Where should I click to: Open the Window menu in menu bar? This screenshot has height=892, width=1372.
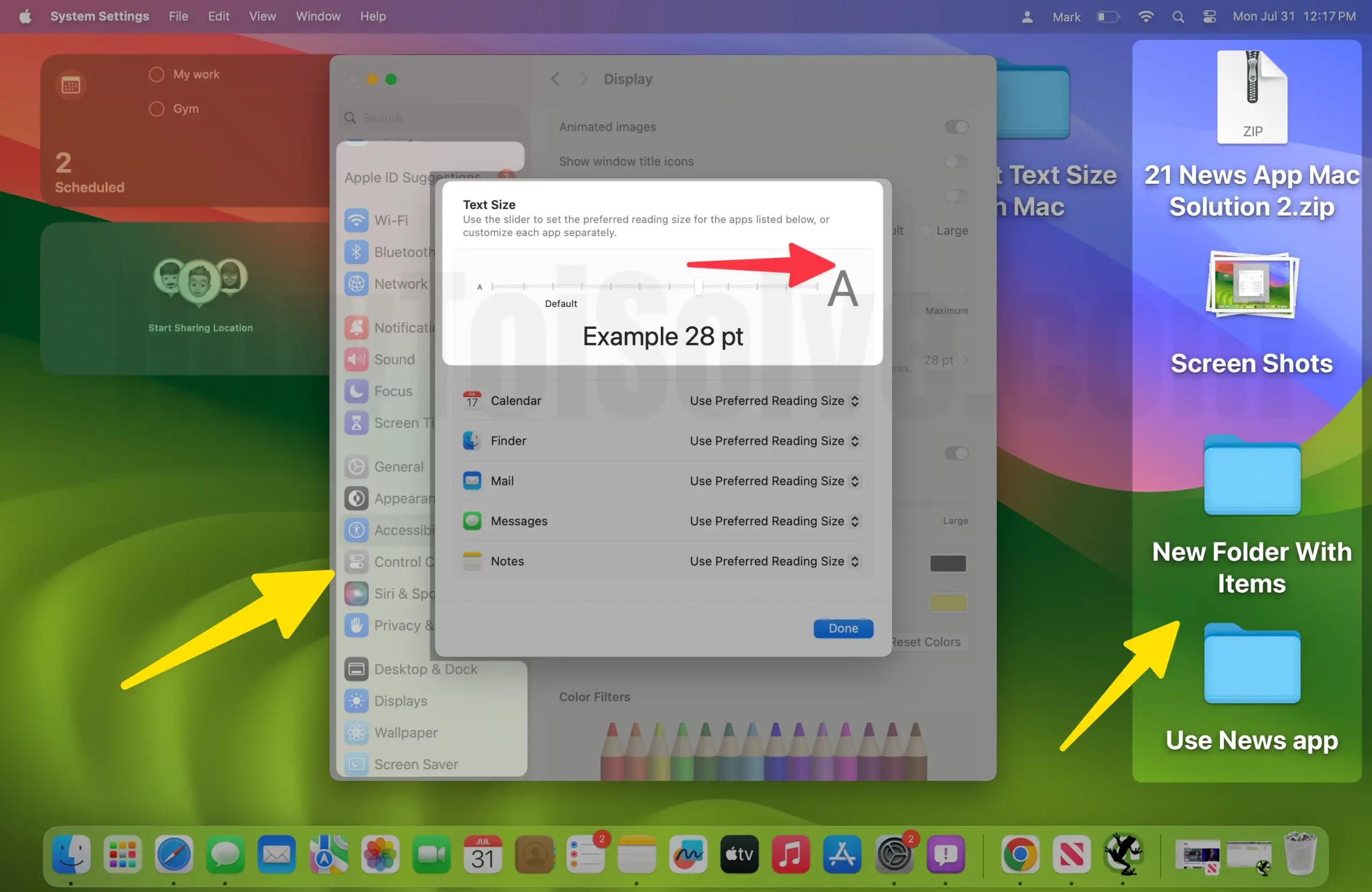318,16
